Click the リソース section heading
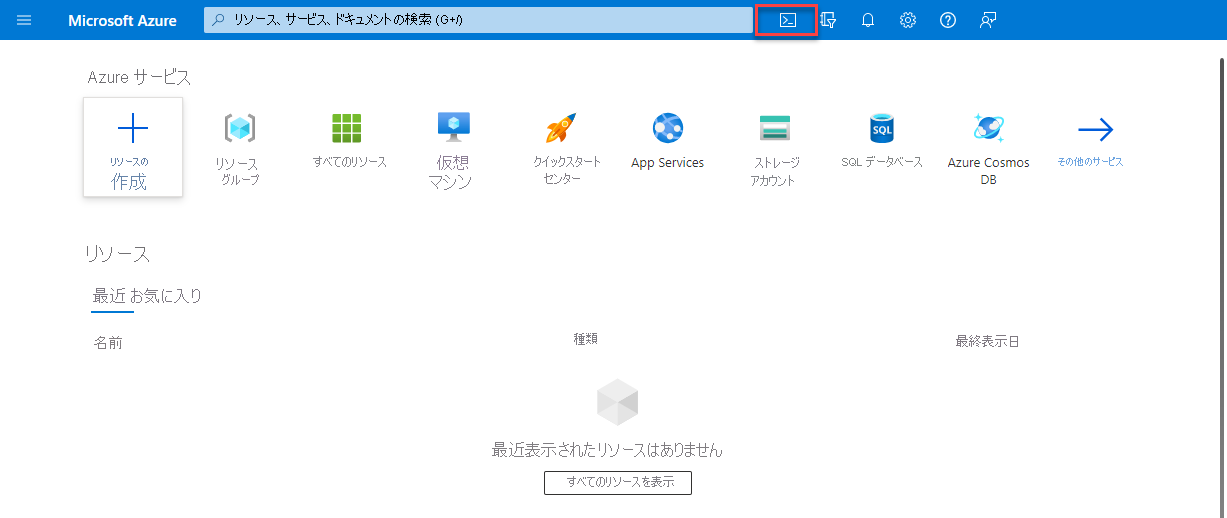 [x=118, y=254]
